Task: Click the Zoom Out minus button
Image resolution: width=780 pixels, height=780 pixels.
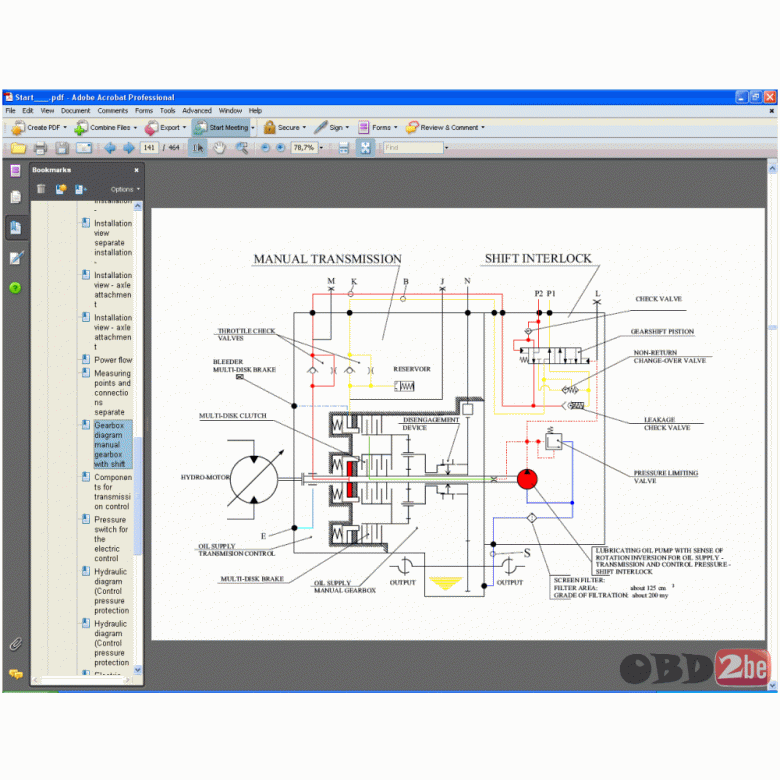Action: tap(265, 148)
